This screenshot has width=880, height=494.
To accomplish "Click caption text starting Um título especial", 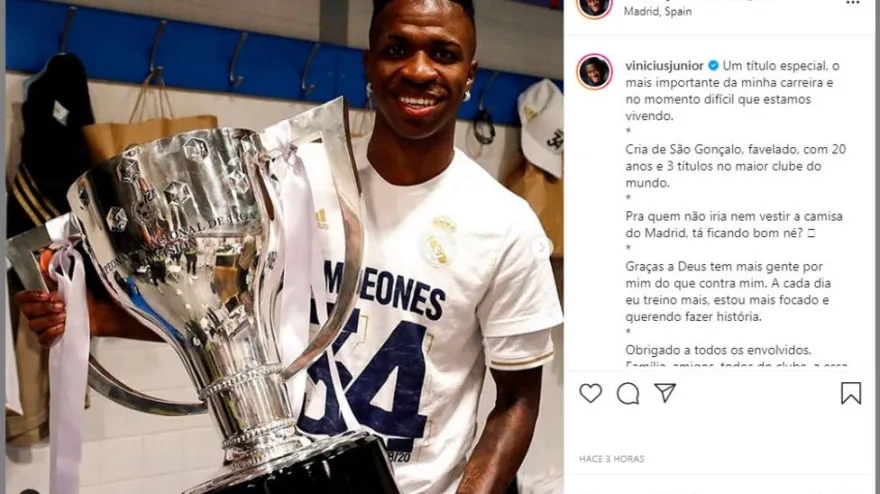I will tap(732, 91).
